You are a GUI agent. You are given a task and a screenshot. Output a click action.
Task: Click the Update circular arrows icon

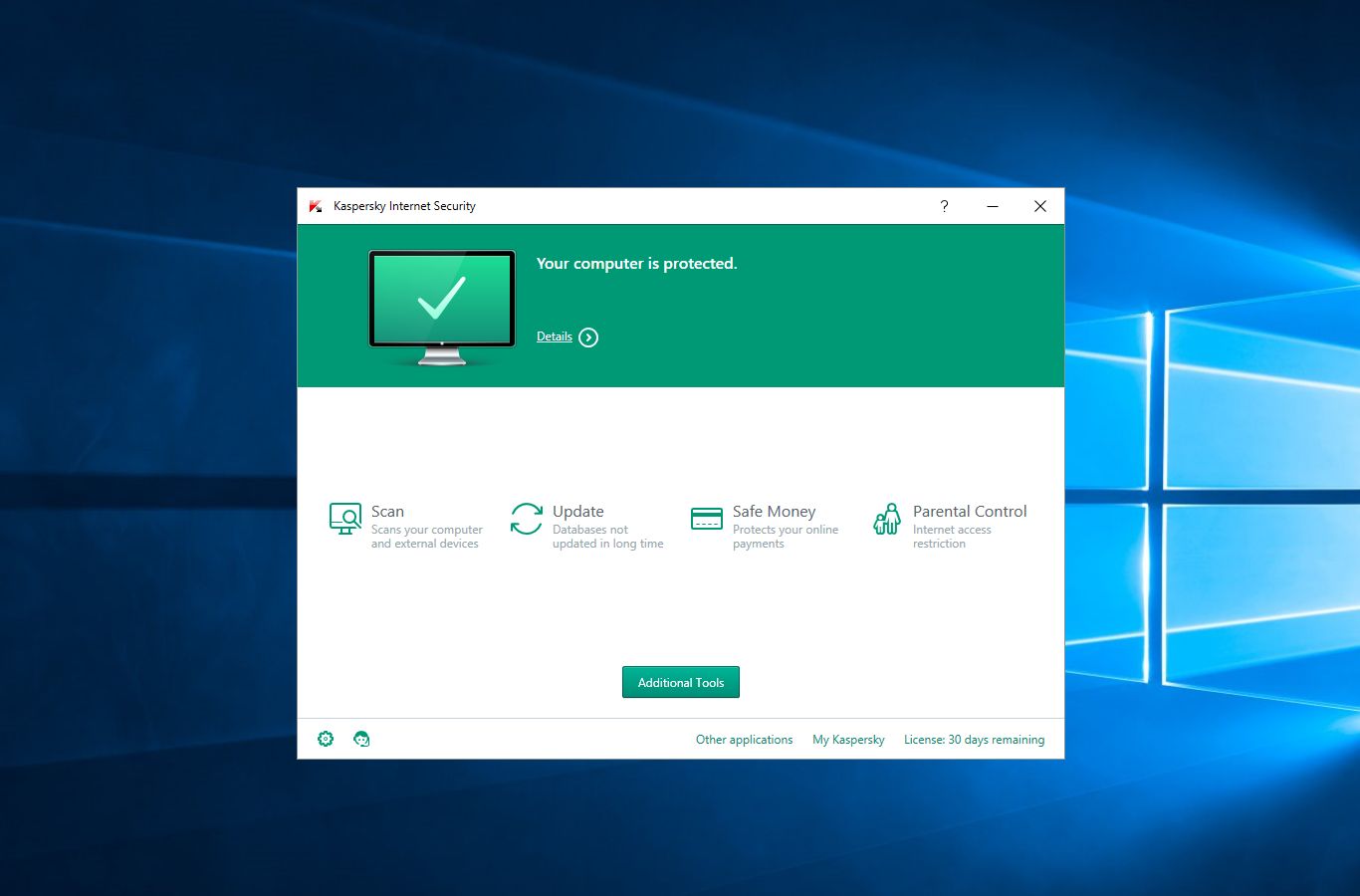coord(527,519)
